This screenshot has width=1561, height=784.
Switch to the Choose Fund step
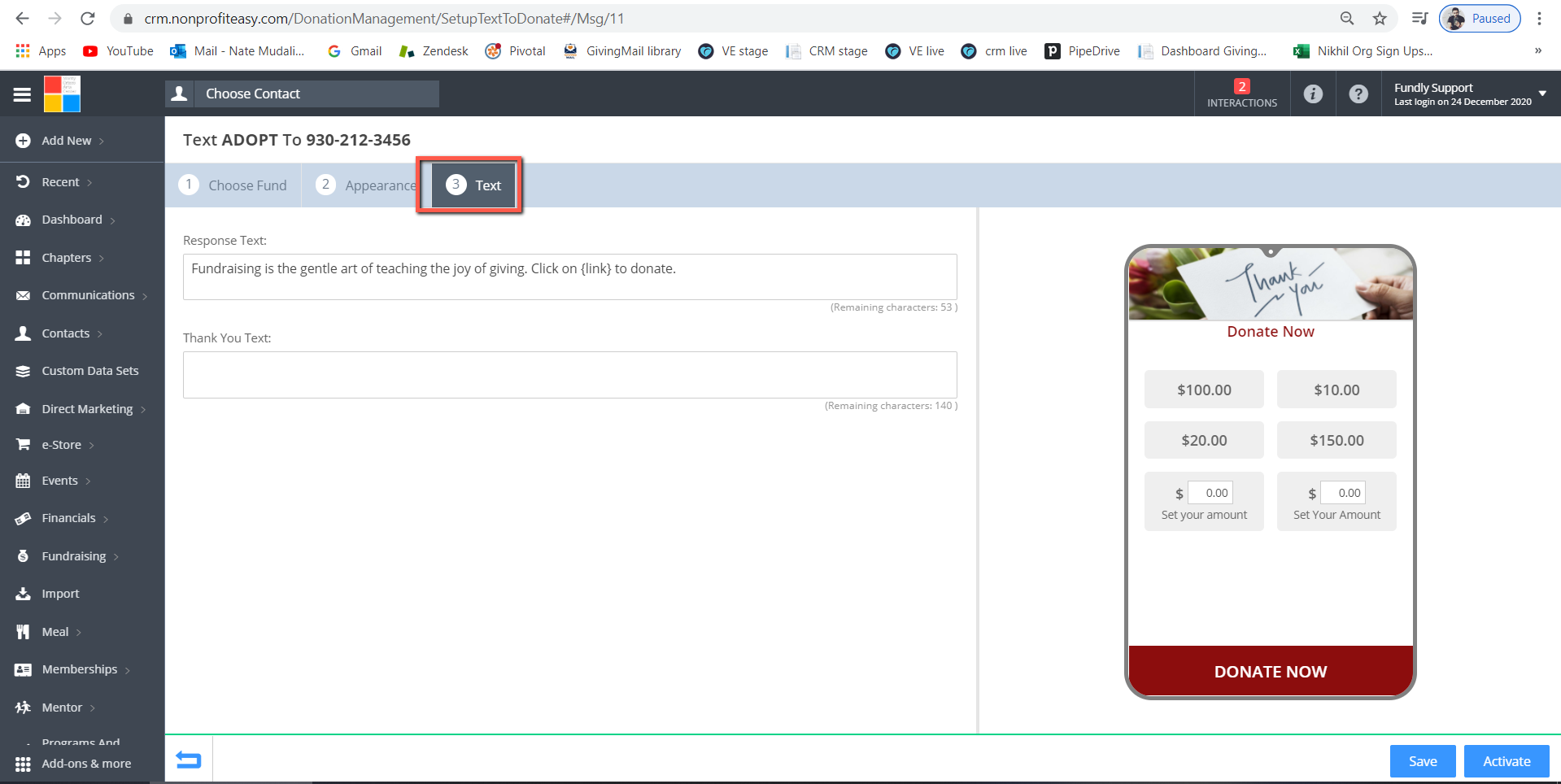(233, 185)
